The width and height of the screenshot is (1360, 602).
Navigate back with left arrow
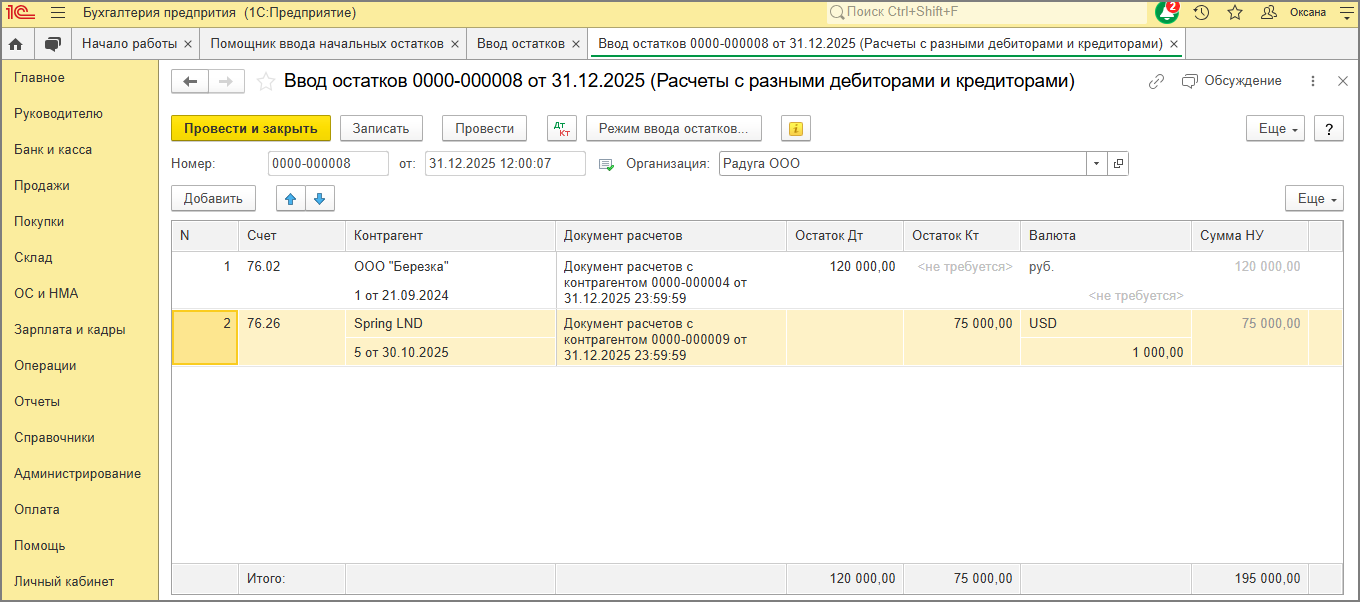(x=190, y=82)
